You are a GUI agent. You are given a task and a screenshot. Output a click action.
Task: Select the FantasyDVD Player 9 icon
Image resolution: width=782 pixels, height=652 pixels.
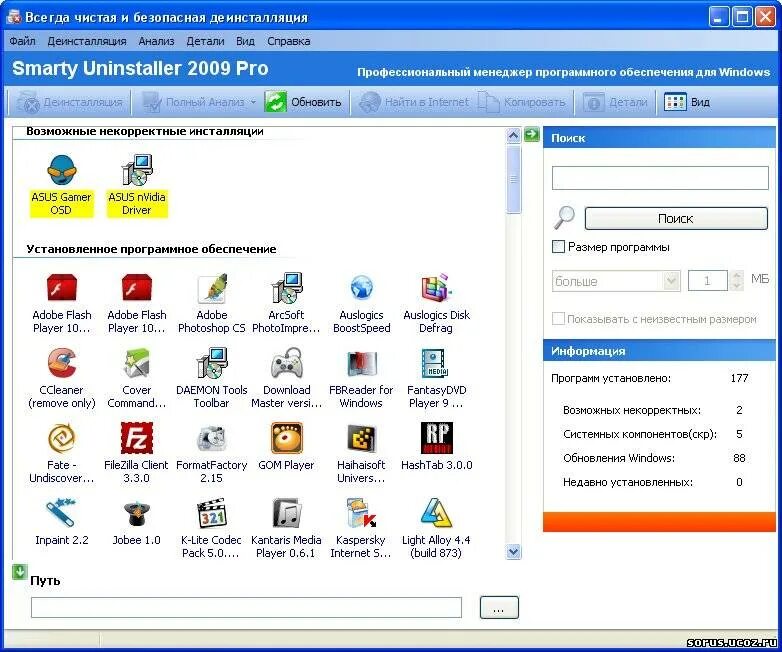coord(436,363)
